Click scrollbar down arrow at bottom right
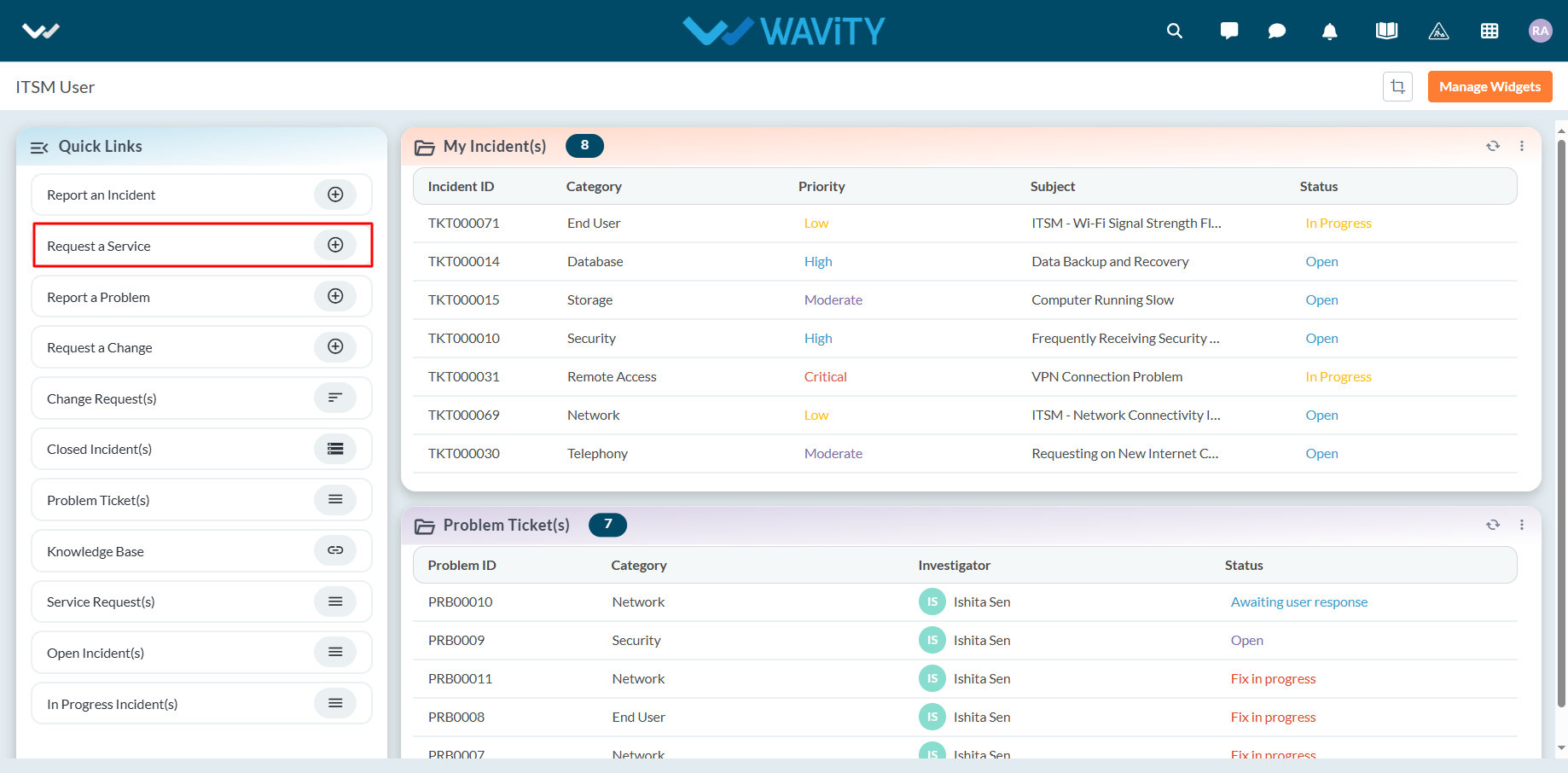Viewport: 1568px width, 773px height. pos(1561,748)
